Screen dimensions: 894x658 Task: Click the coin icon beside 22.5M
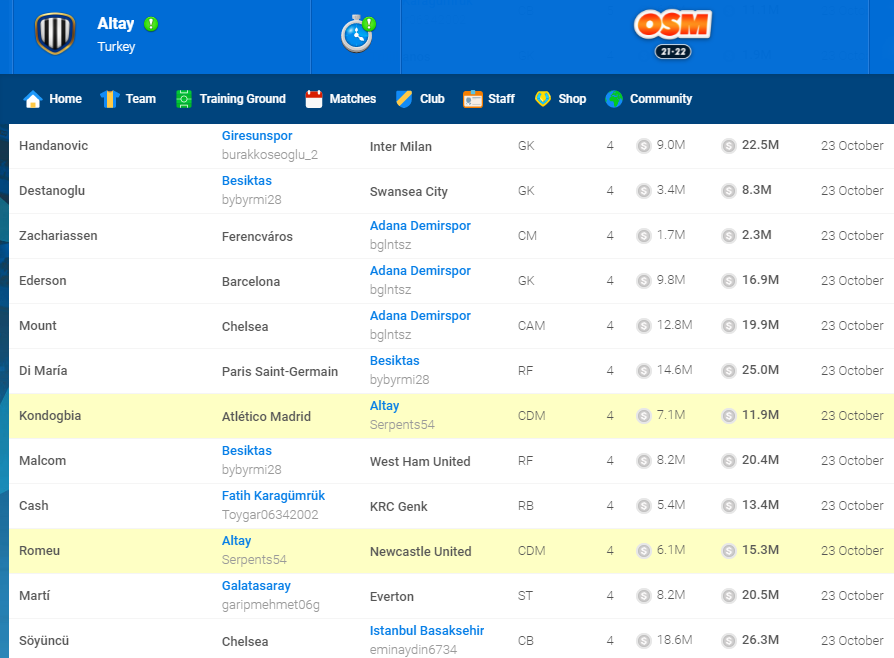[729, 146]
